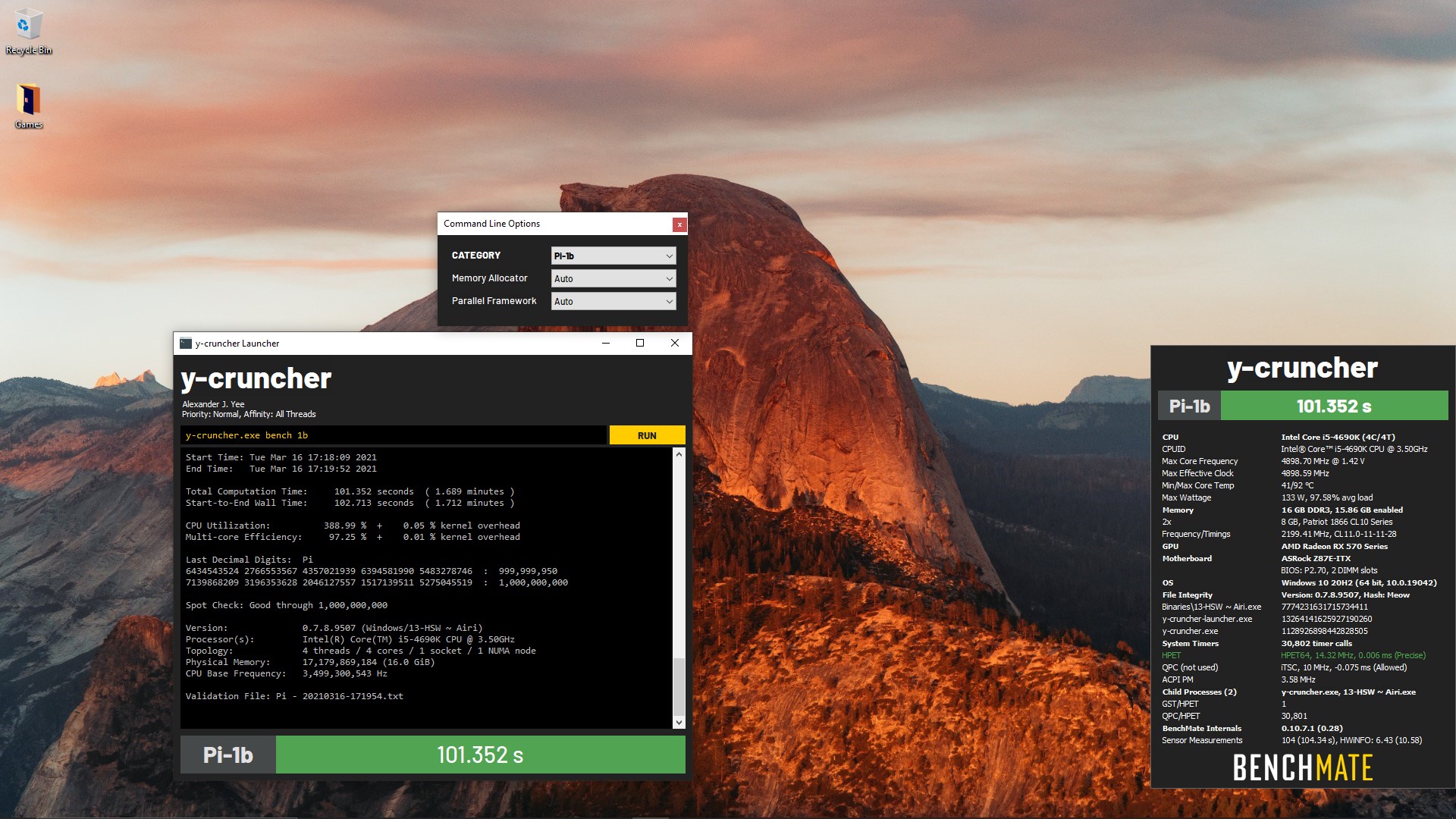Click 'CPU Utilization:' line in output
1456x819 pixels.
(353, 526)
